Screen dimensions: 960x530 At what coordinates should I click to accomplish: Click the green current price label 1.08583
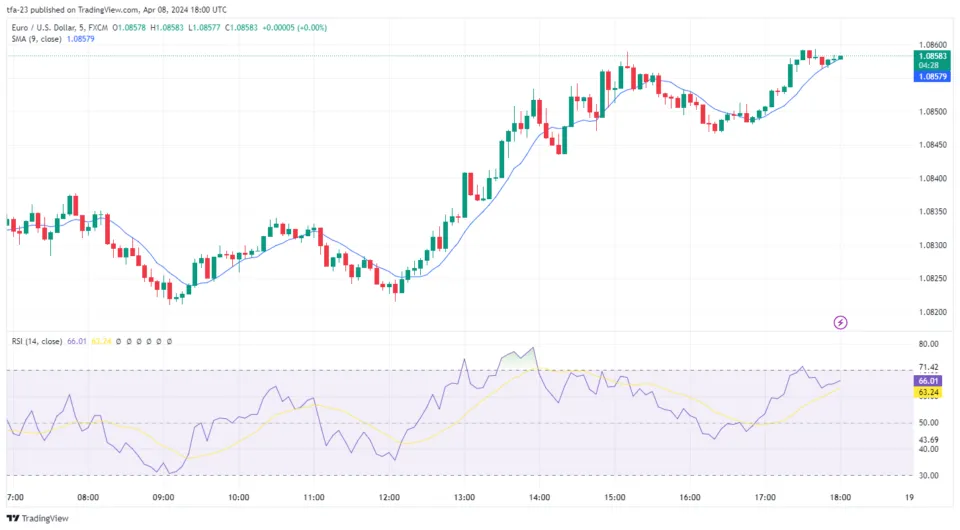coord(932,57)
